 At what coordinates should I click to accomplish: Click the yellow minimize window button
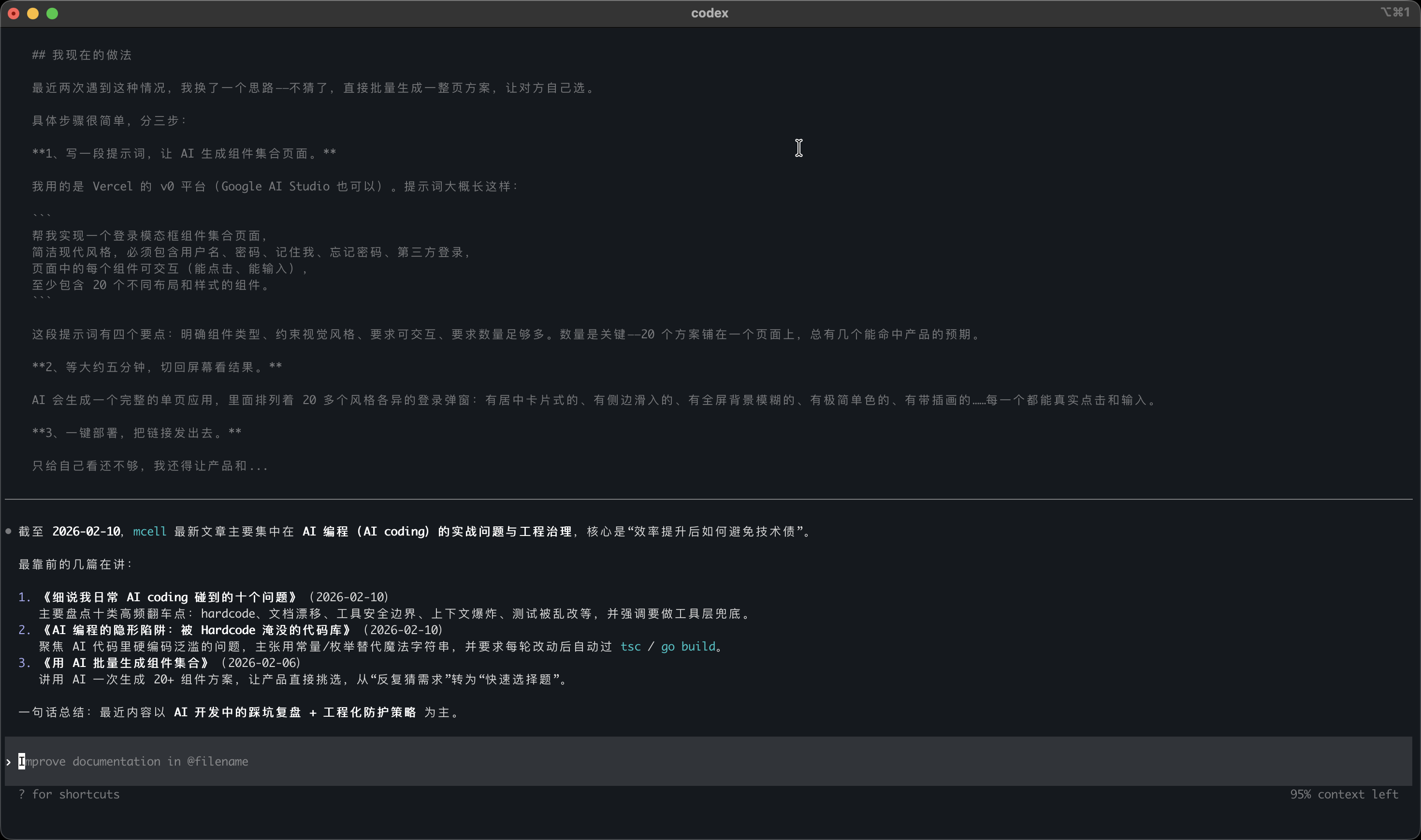pyautogui.click(x=33, y=14)
